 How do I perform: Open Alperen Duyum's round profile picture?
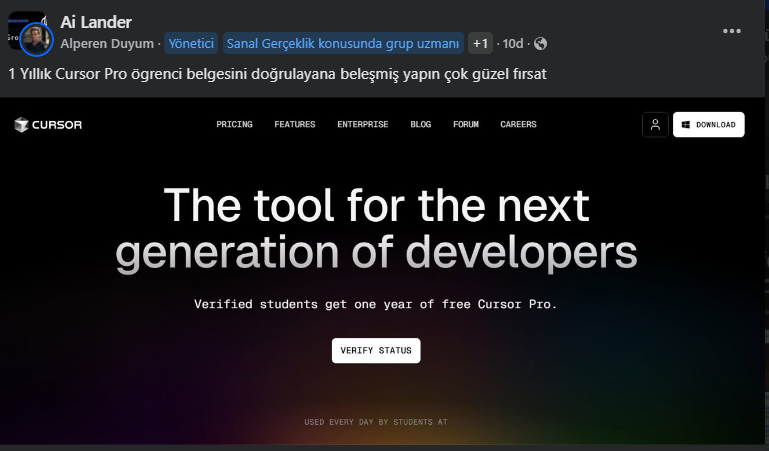36,39
